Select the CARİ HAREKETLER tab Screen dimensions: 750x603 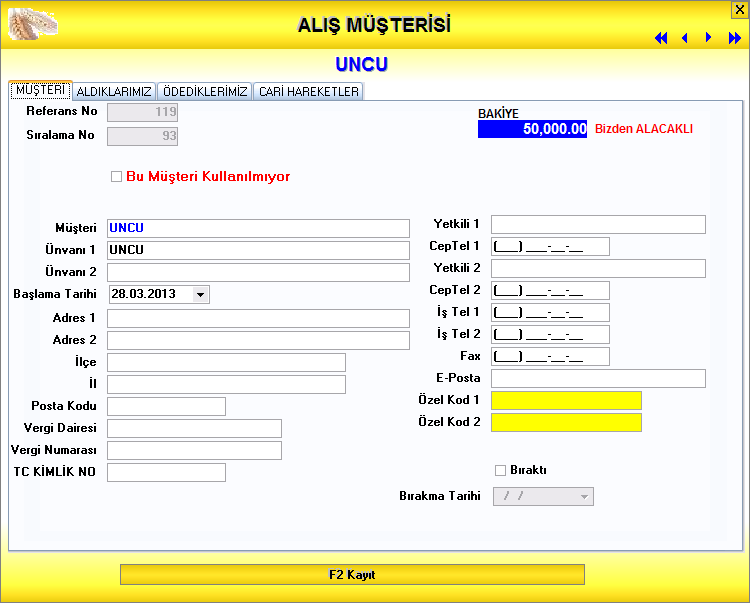tap(308, 91)
